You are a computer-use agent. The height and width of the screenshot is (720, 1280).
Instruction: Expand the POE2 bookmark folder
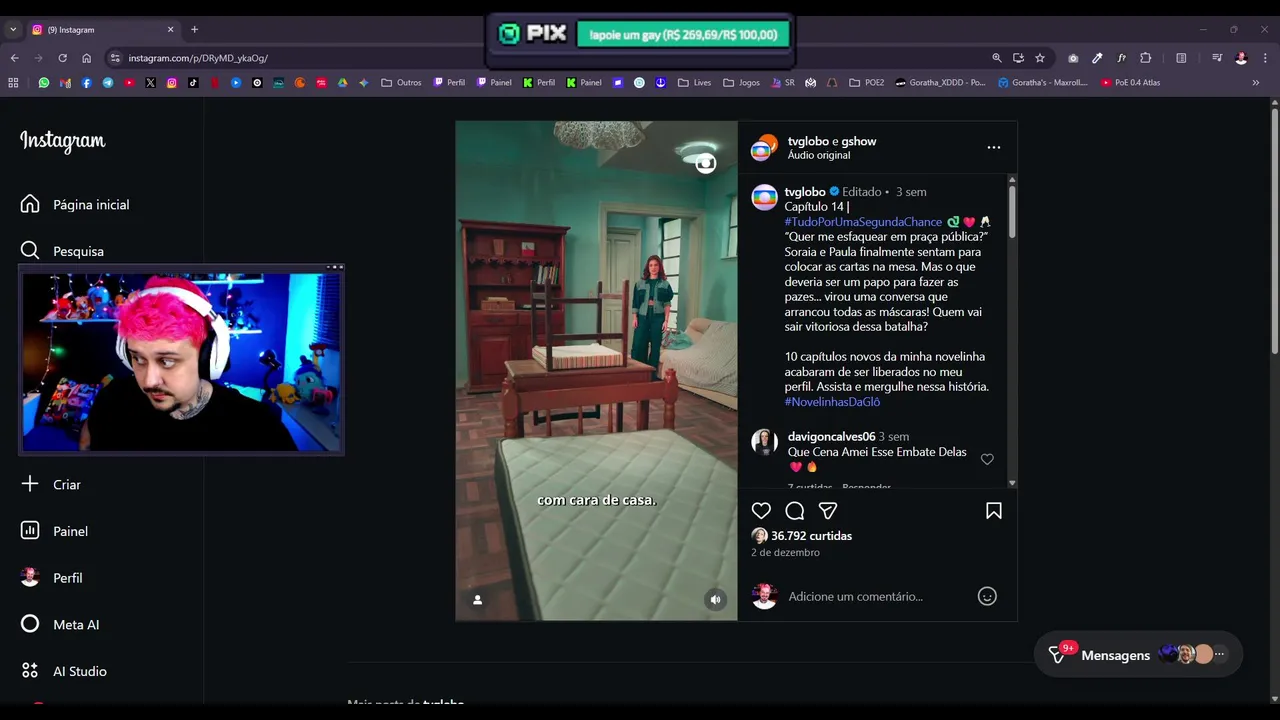click(x=867, y=83)
